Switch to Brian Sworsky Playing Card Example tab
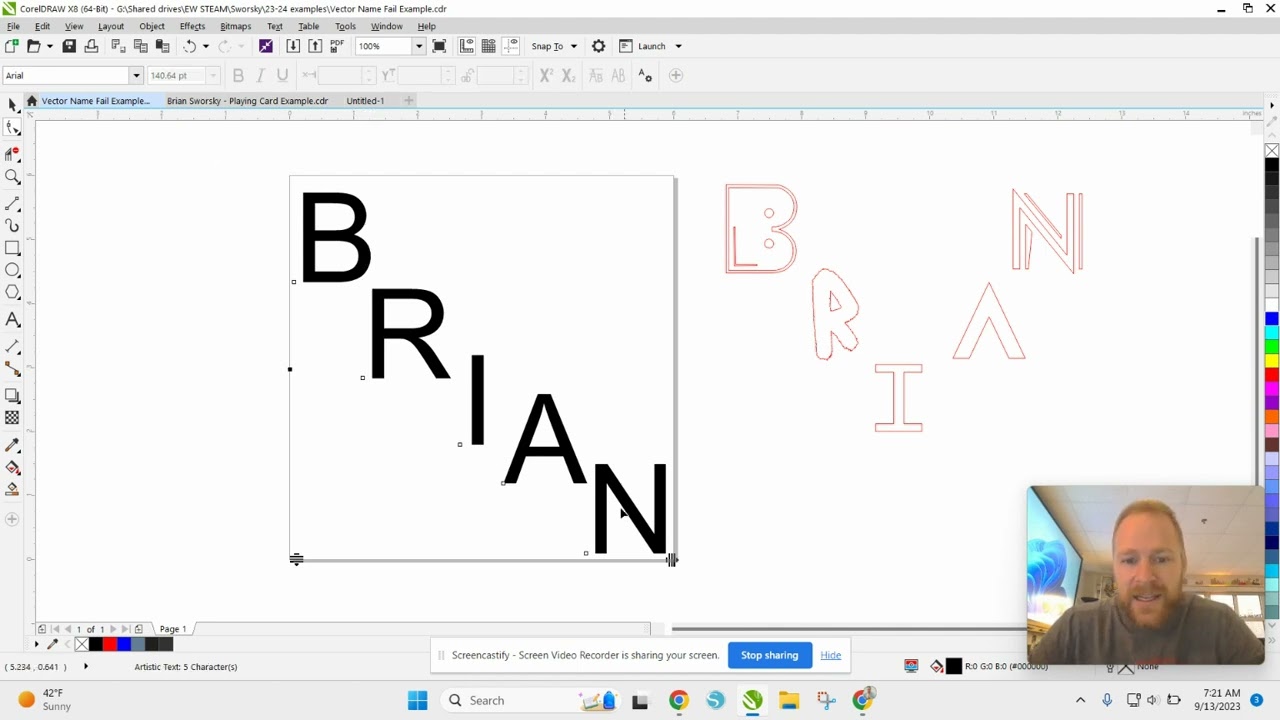Screen dimensions: 1280x720 [247, 101]
